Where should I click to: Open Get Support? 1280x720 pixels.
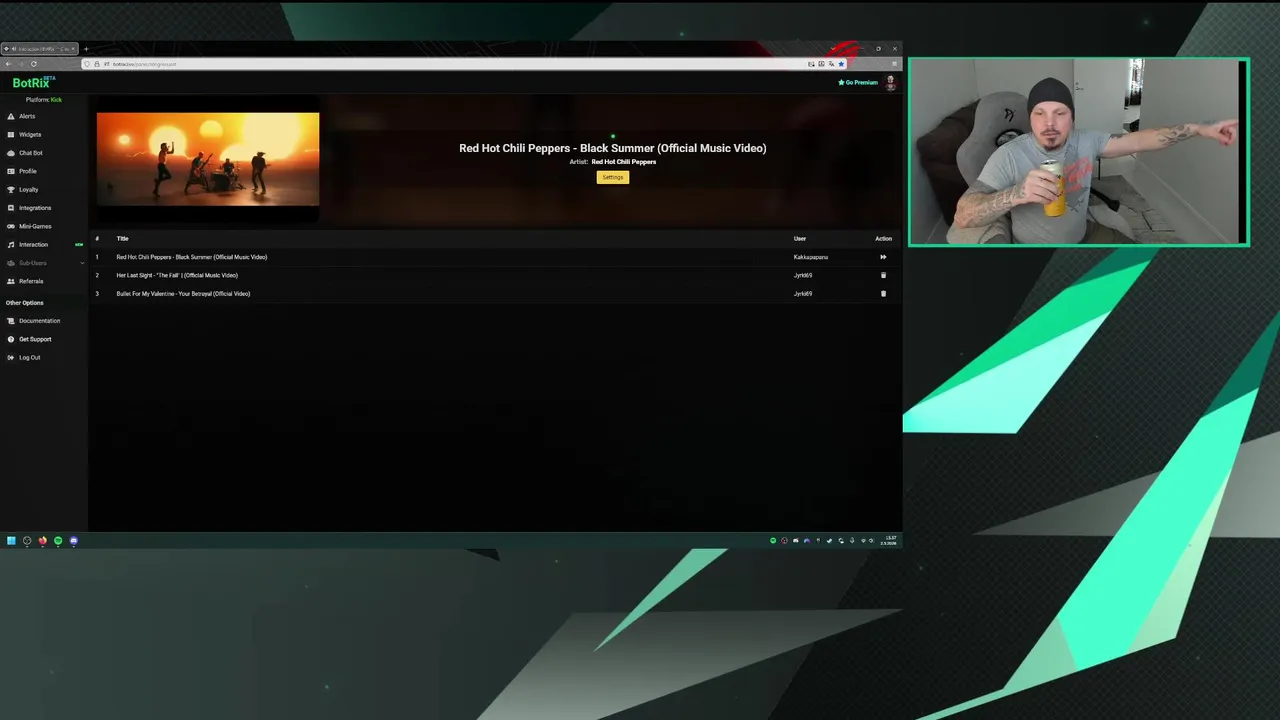coord(29,339)
